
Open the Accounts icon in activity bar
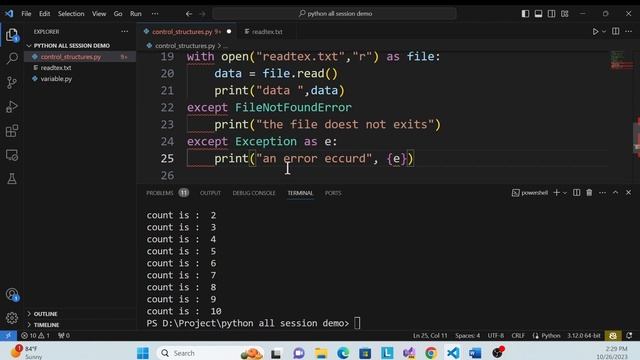[x=12, y=294]
